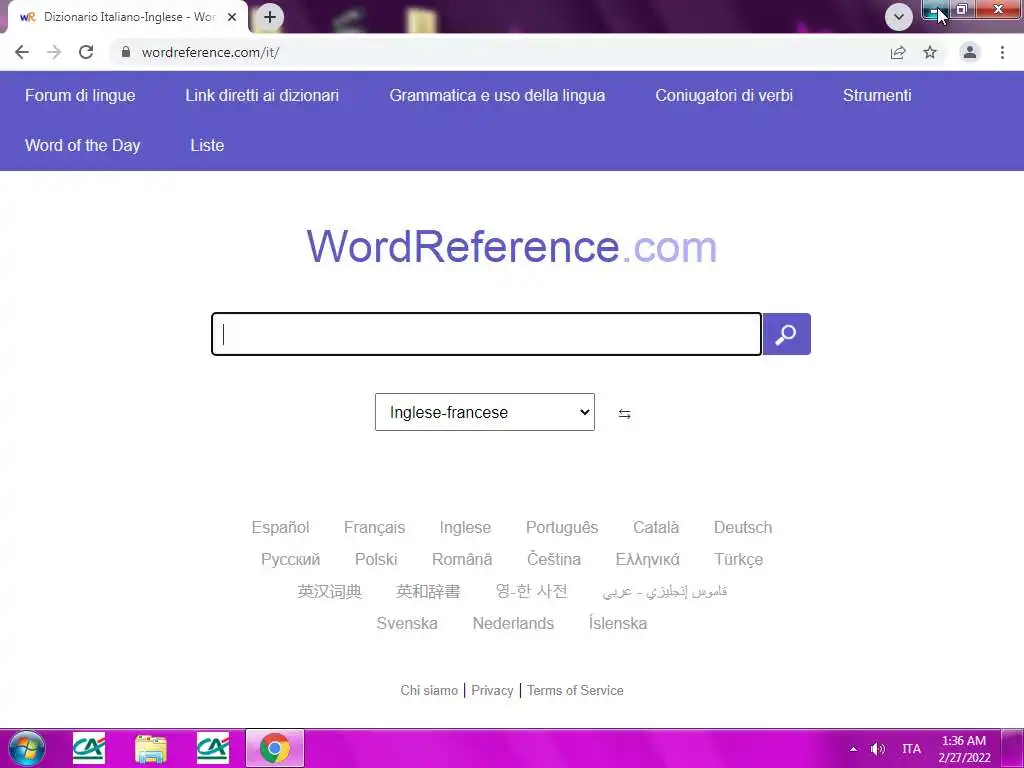Go back with the browser back arrow
This screenshot has width=1024, height=768.
point(22,52)
